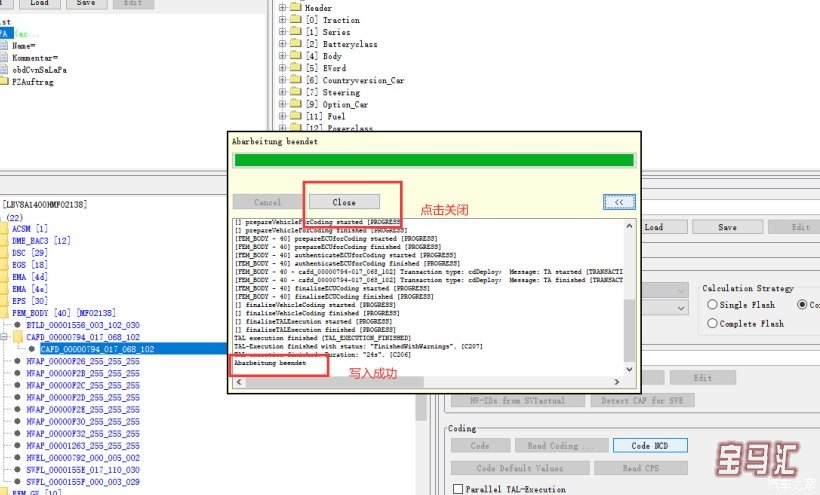Expand the [11] Fuel node
Screen dimensions: 820x495
282,116
